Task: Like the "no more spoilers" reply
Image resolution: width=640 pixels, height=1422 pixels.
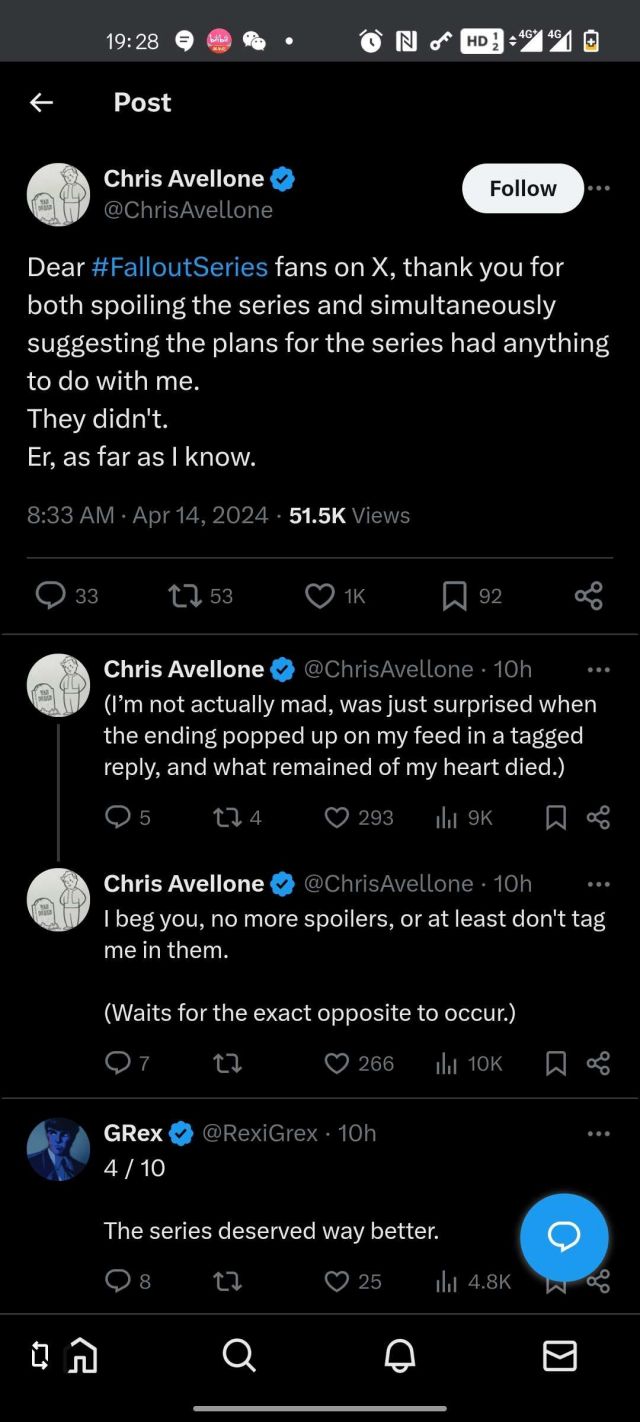Action: (x=338, y=1063)
